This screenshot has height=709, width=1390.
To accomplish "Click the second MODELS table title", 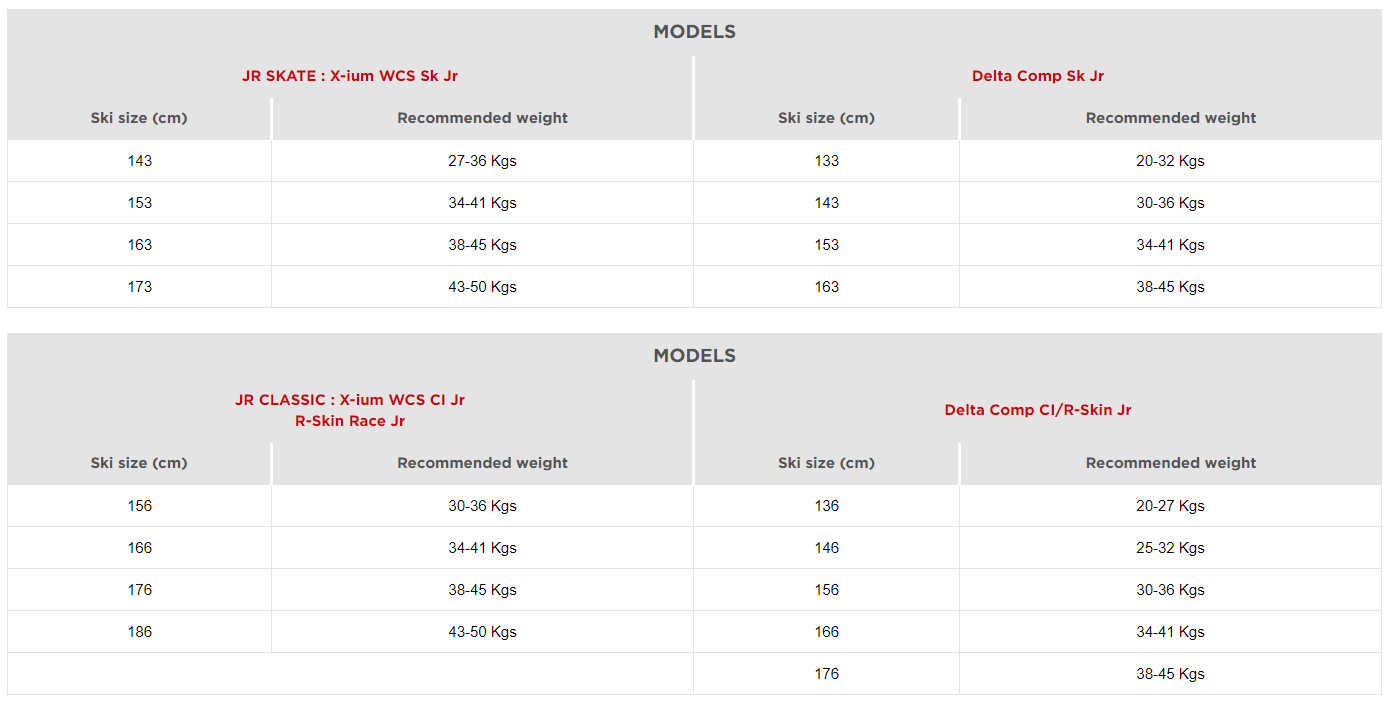I will coord(694,356).
